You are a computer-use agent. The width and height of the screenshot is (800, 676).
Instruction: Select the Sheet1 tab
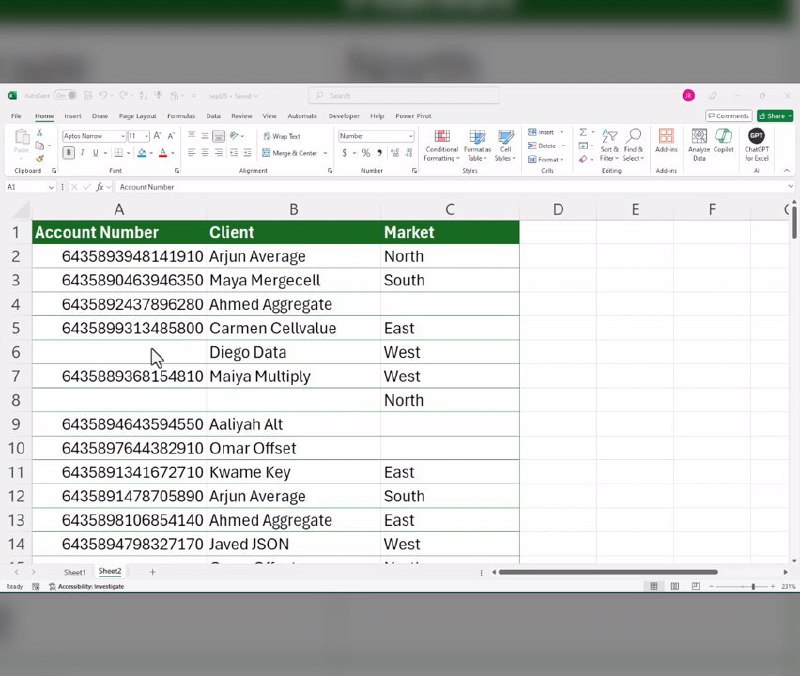(74, 572)
